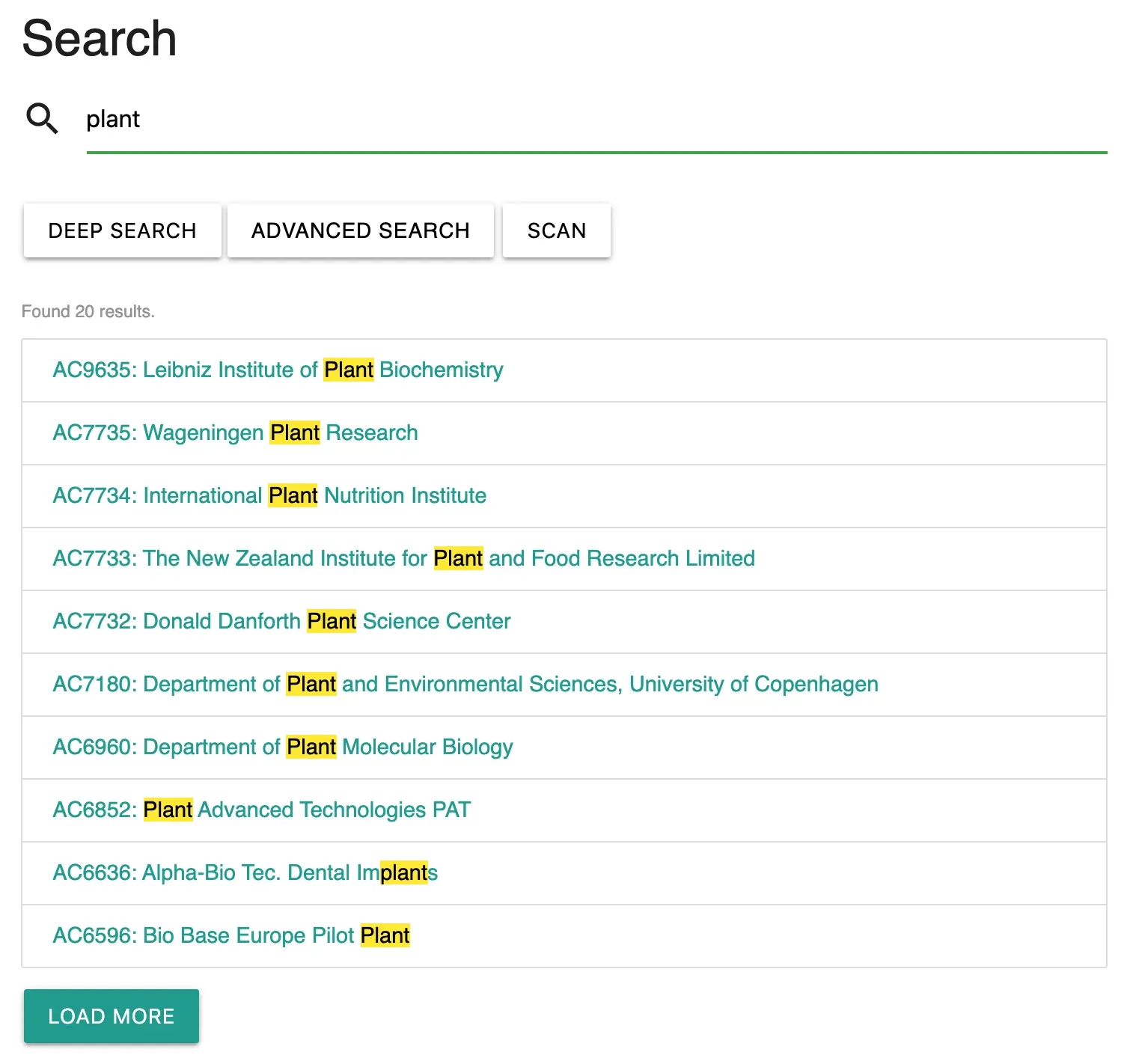Click the magnifying glass search icon
The height and width of the screenshot is (1064, 1142).
42,118
